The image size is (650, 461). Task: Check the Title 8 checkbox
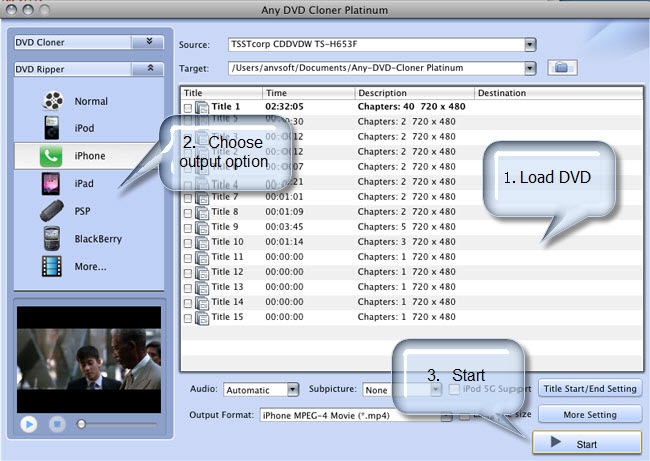point(188,213)
